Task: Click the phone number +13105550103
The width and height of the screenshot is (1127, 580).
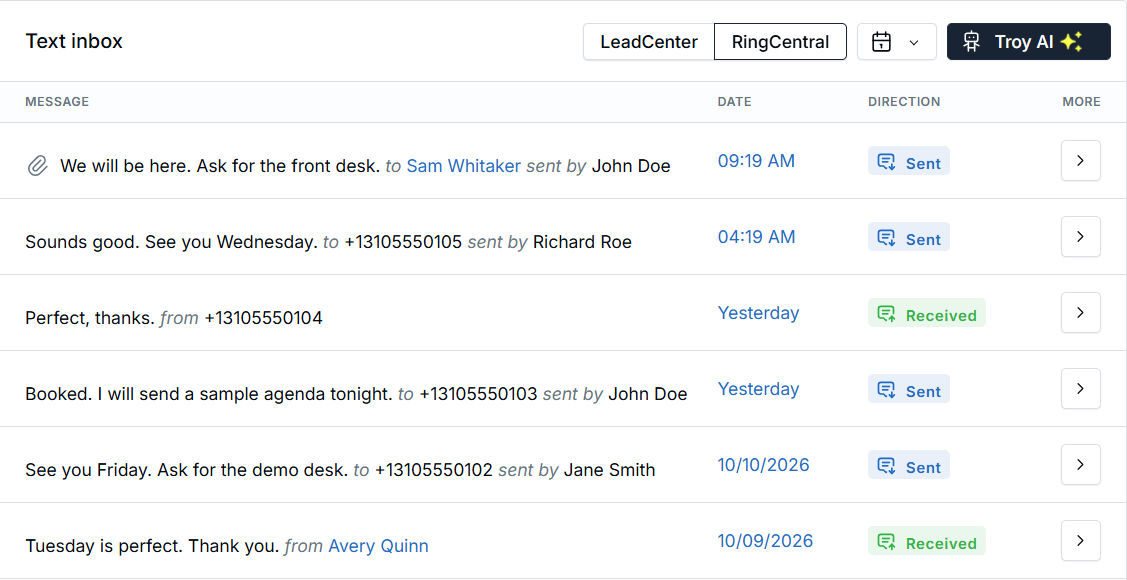Action: click(x=479, y=394)
